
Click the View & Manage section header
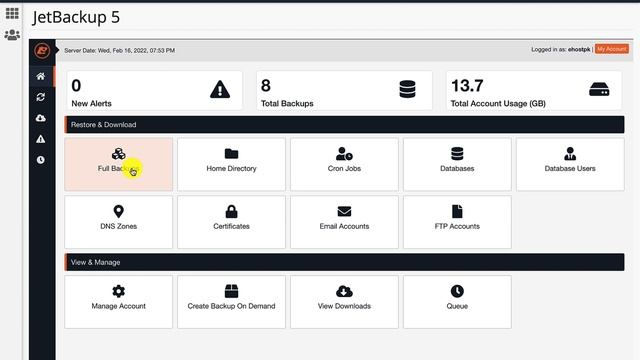coord(344,262)
